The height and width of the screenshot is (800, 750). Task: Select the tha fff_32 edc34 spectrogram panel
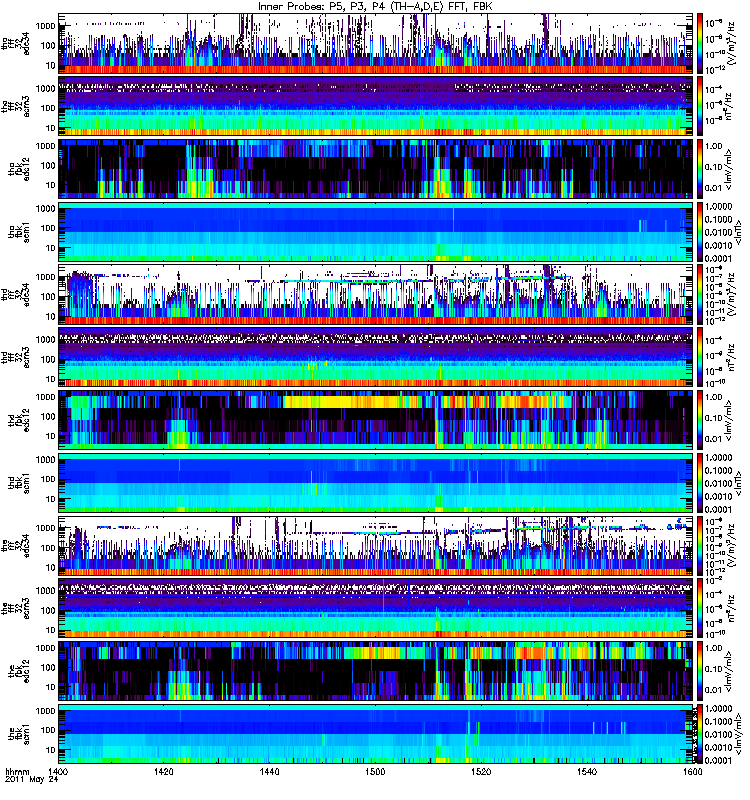point(375,44)
